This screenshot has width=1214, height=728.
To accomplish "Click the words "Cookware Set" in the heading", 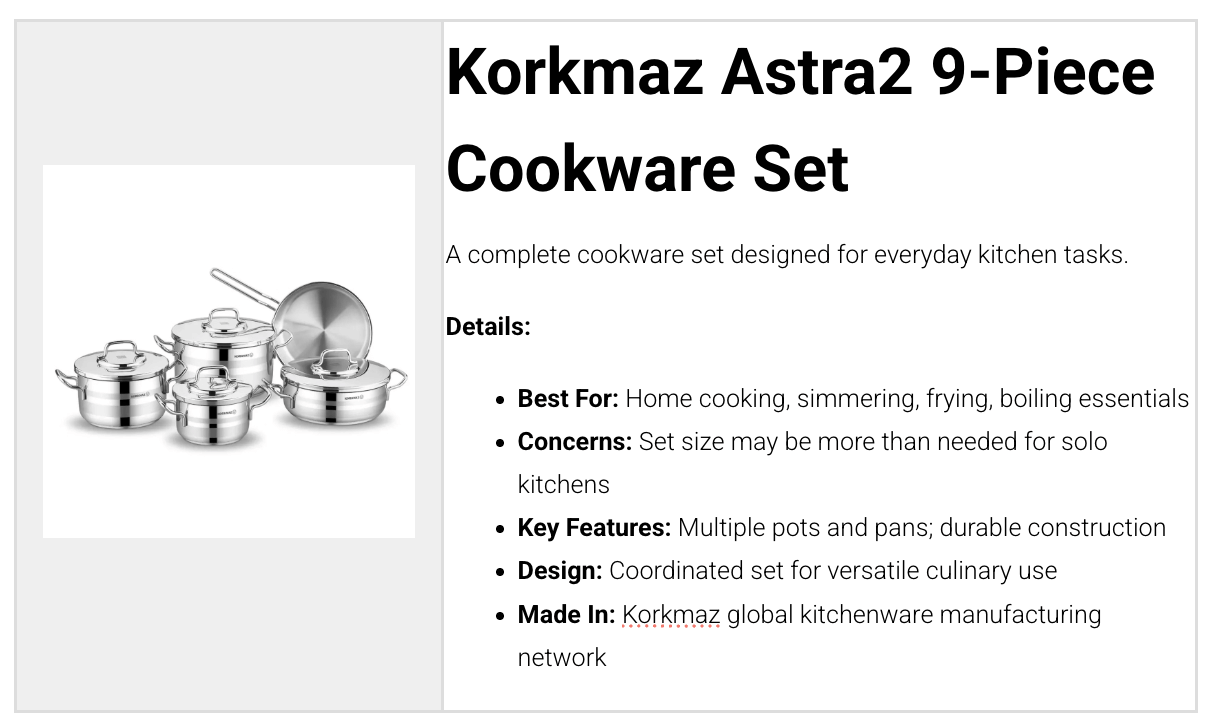I will click(x=647, y=167).
